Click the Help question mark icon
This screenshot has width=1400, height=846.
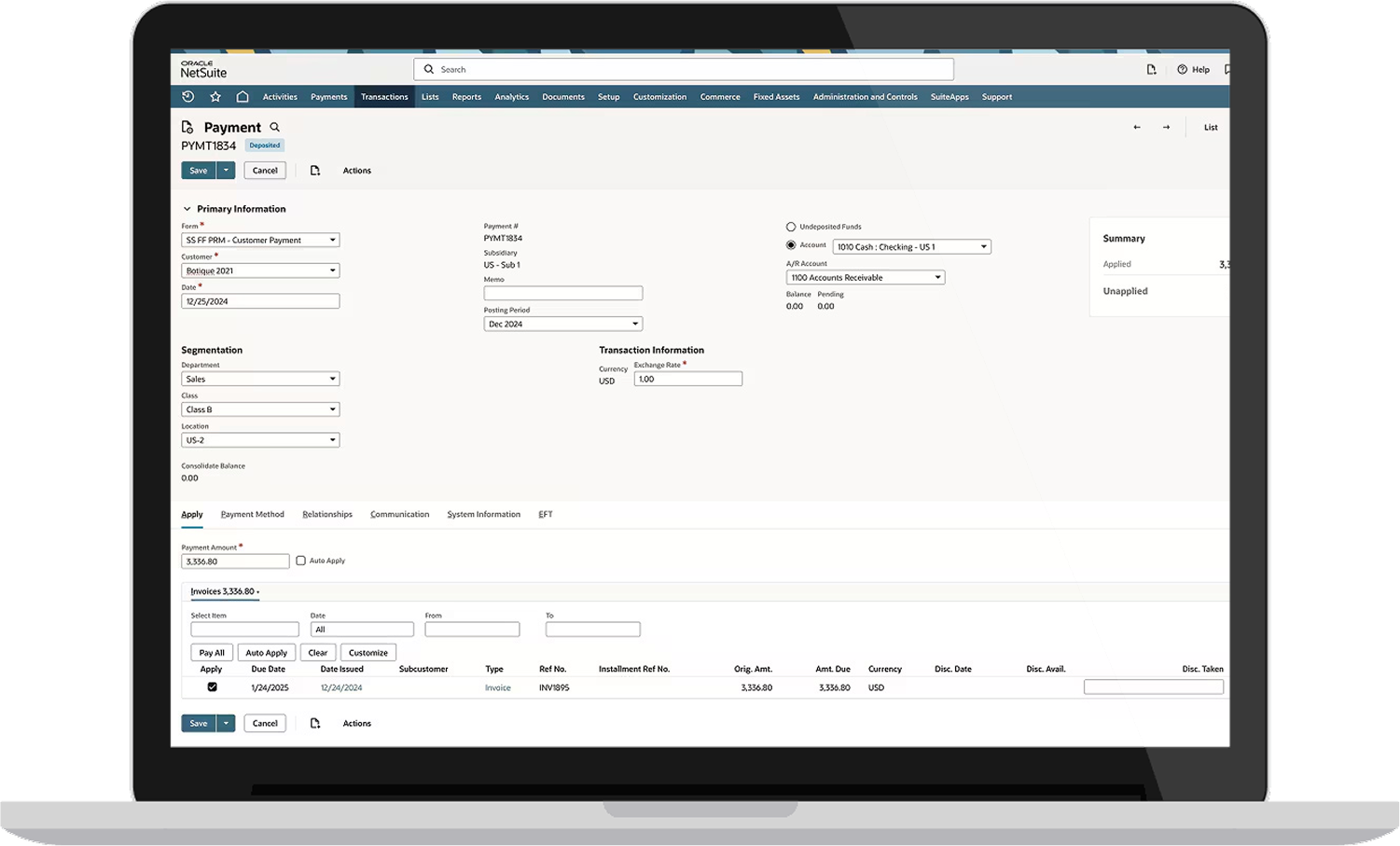pyautogui.click(x=1181, y=69)
